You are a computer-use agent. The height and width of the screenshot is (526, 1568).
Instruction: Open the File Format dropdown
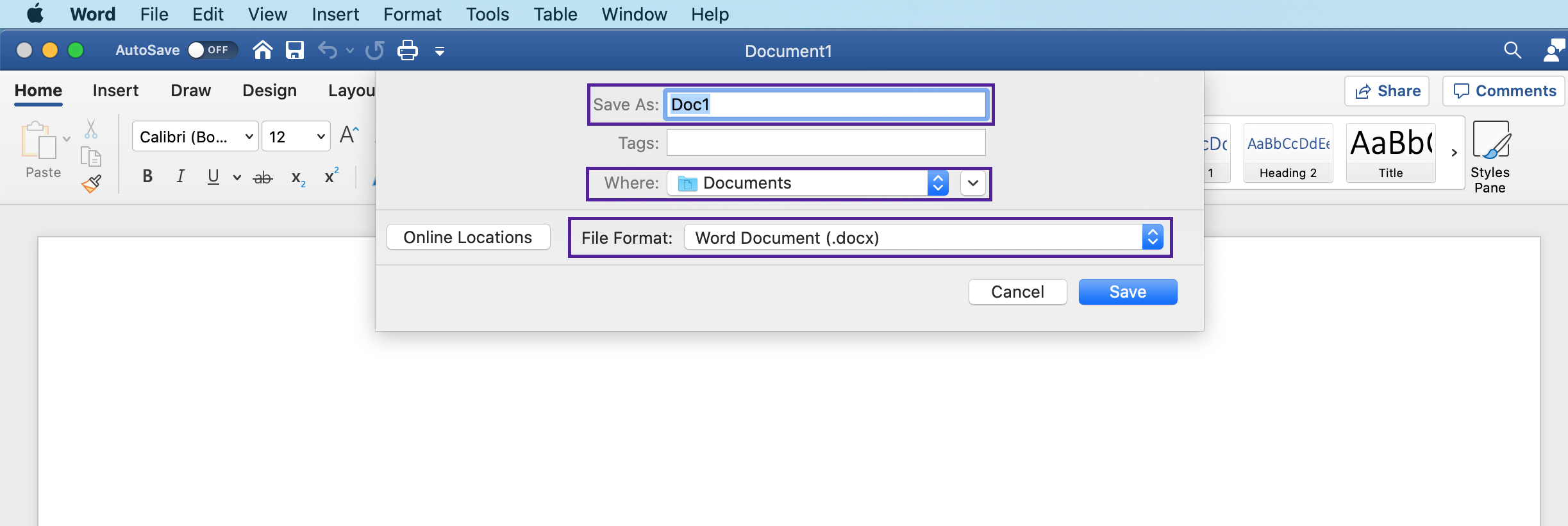(924, 237)
